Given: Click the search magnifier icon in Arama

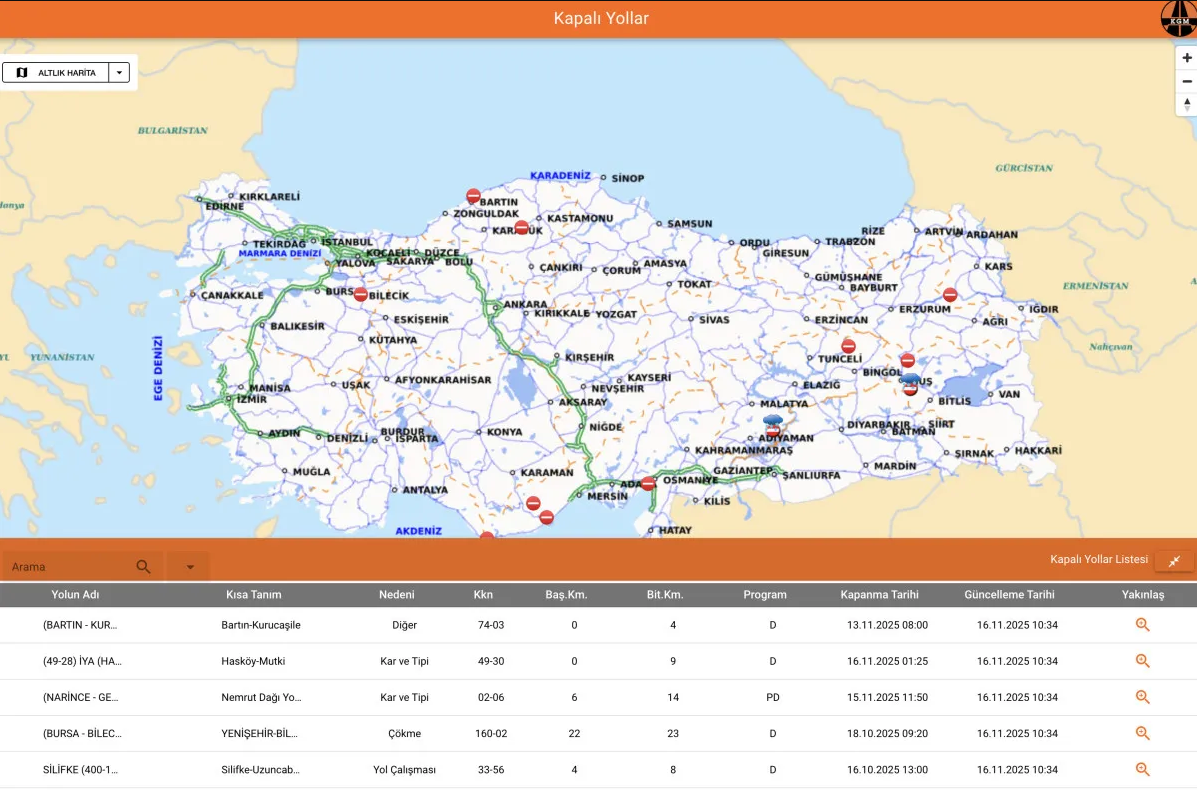Looking at the screenshot, I should point(143,567).
